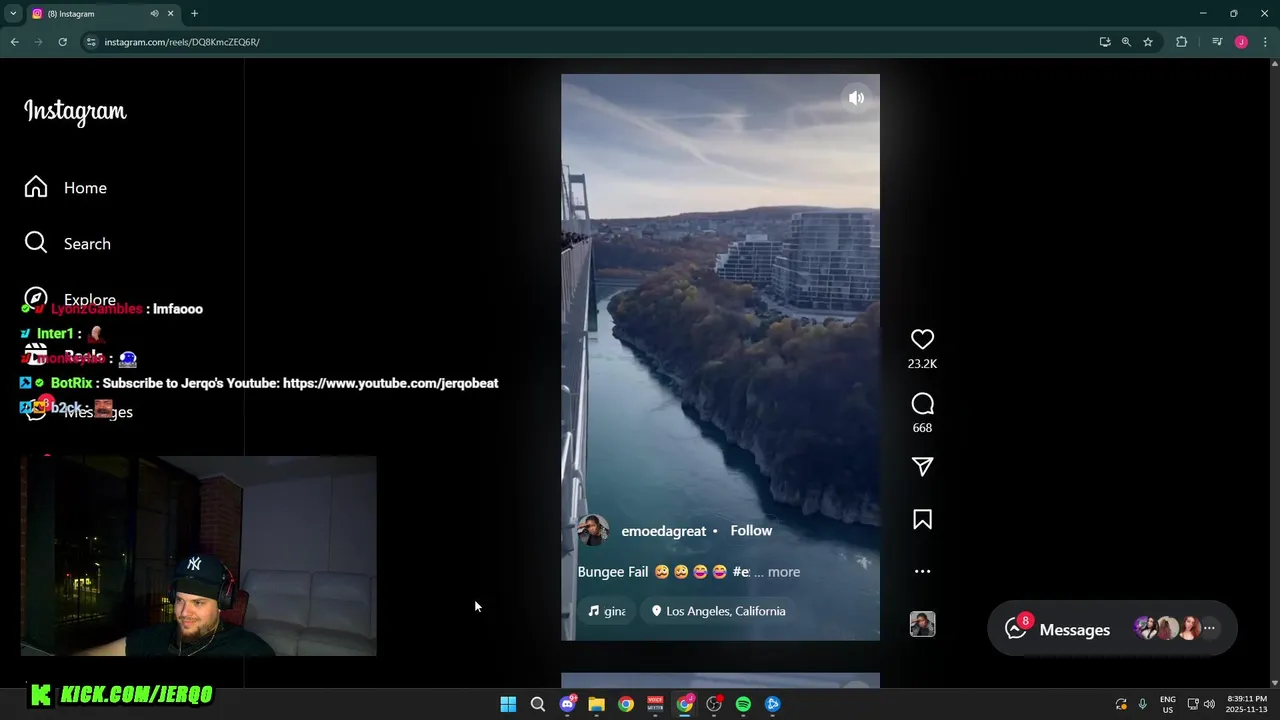Open Instagram Search in the sidebar

[x=68, y=244]
